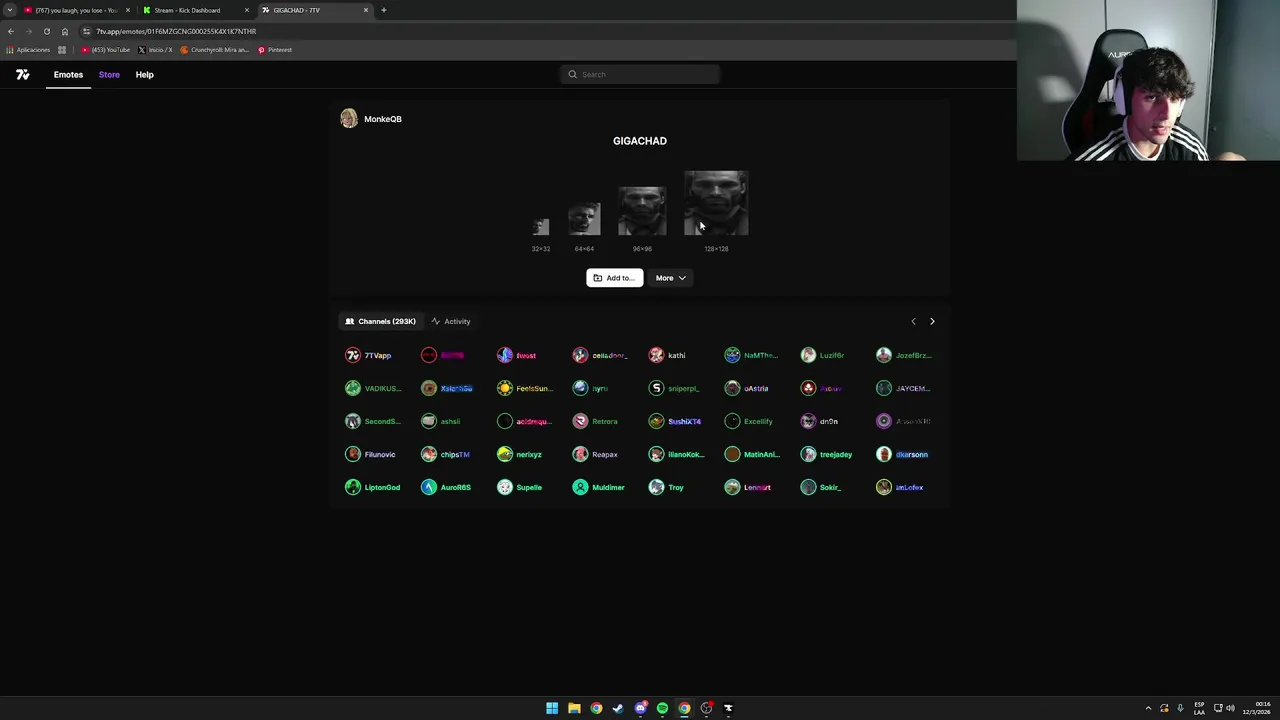
Task: Go to the Store page
Action: [x=109, y=74]
